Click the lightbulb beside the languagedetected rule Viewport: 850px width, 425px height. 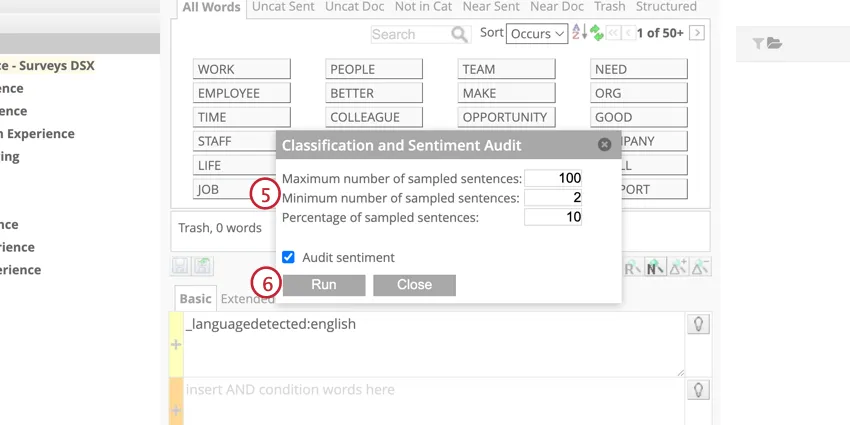pyautogui.click(x=698, y=324)
